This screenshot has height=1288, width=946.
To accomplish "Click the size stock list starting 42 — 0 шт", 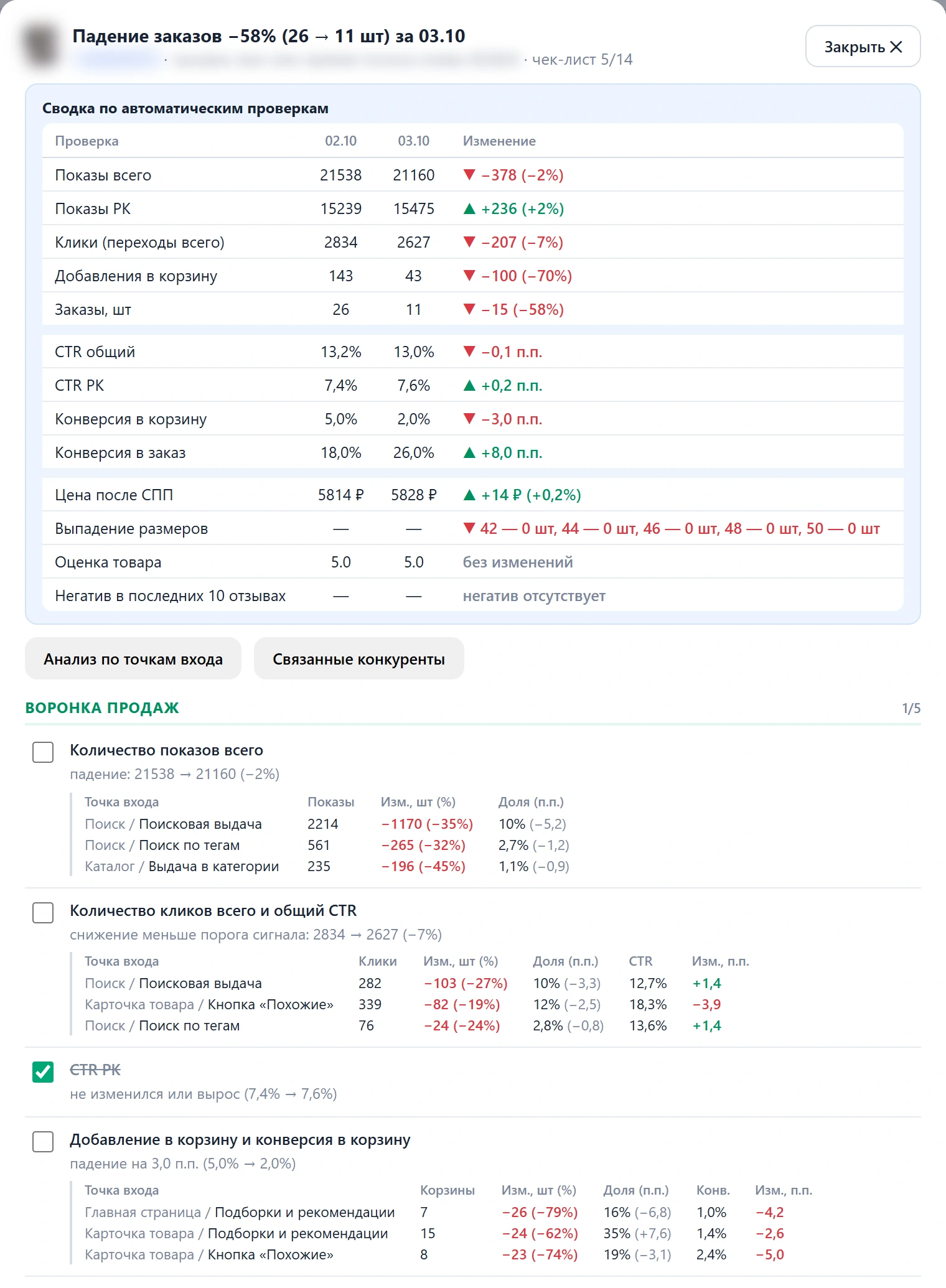I will [672, 528].
